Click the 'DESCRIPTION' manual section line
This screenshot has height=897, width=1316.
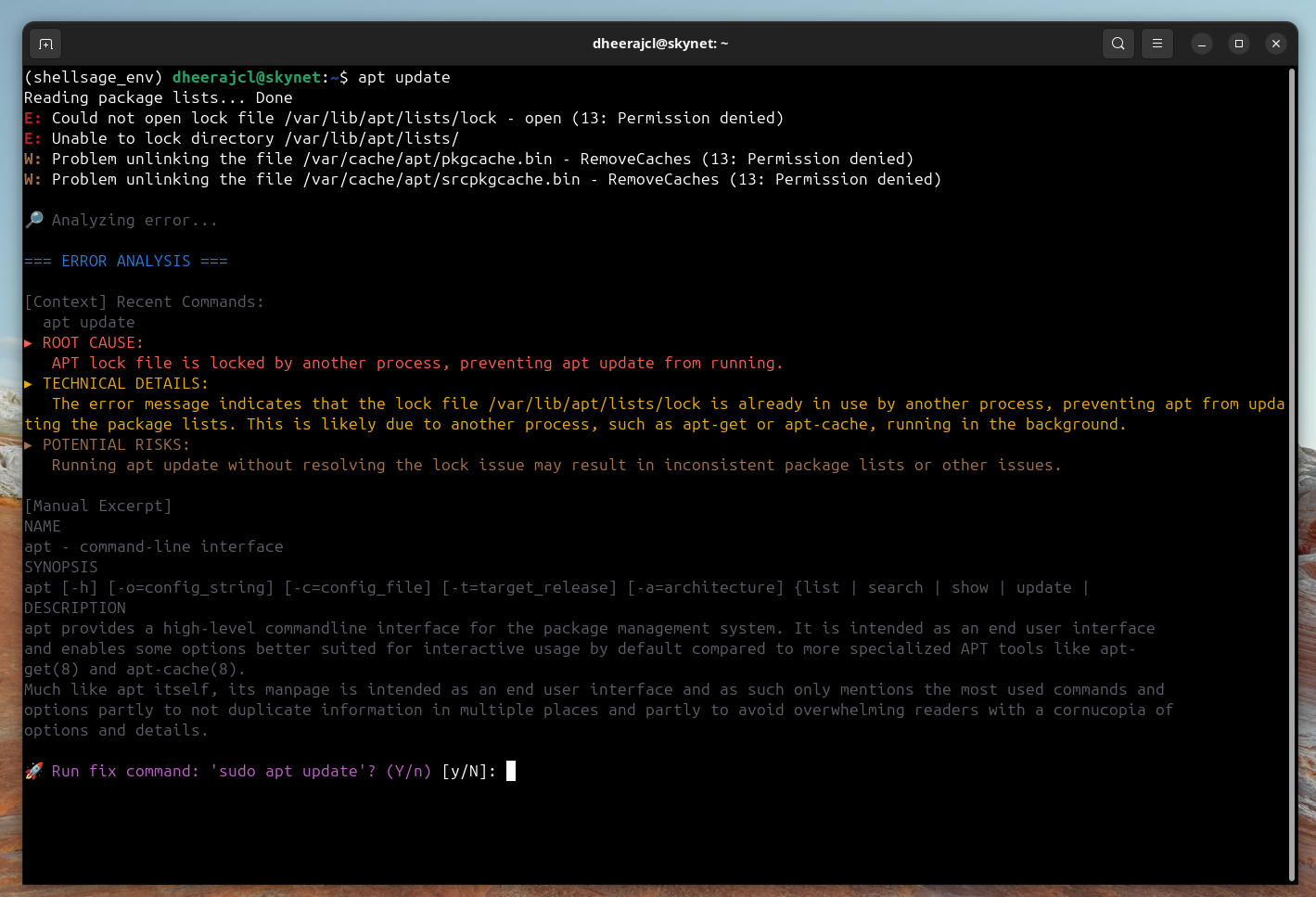click(x=75, y=609)
